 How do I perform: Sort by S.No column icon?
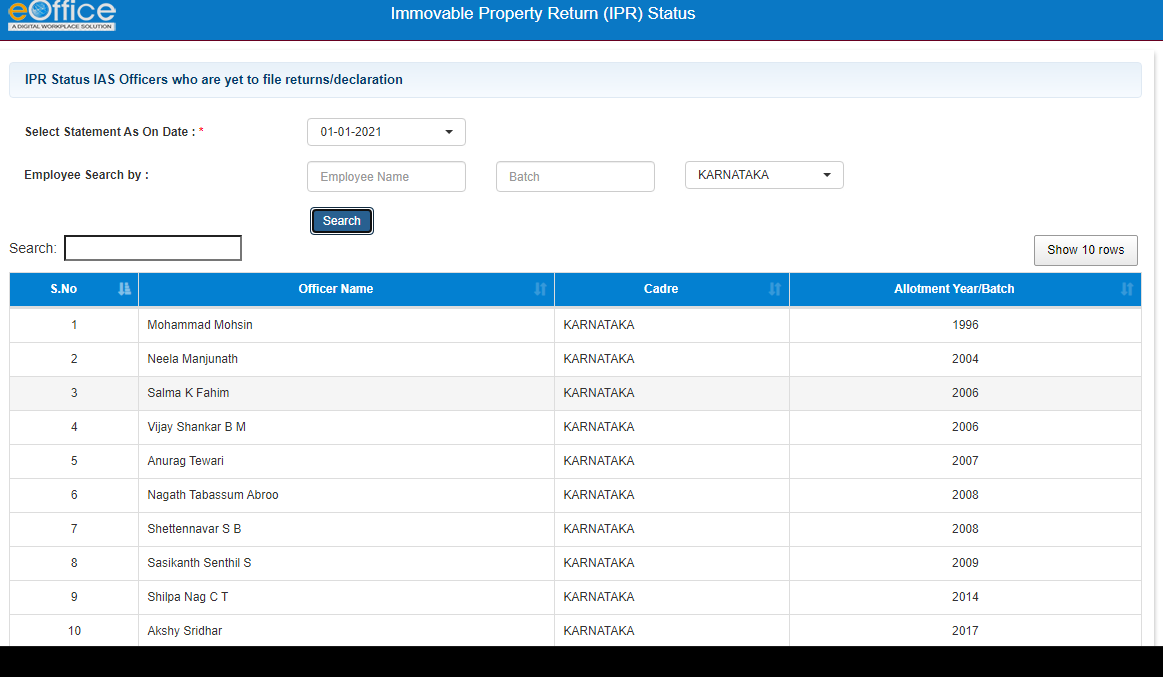point(124,289)
